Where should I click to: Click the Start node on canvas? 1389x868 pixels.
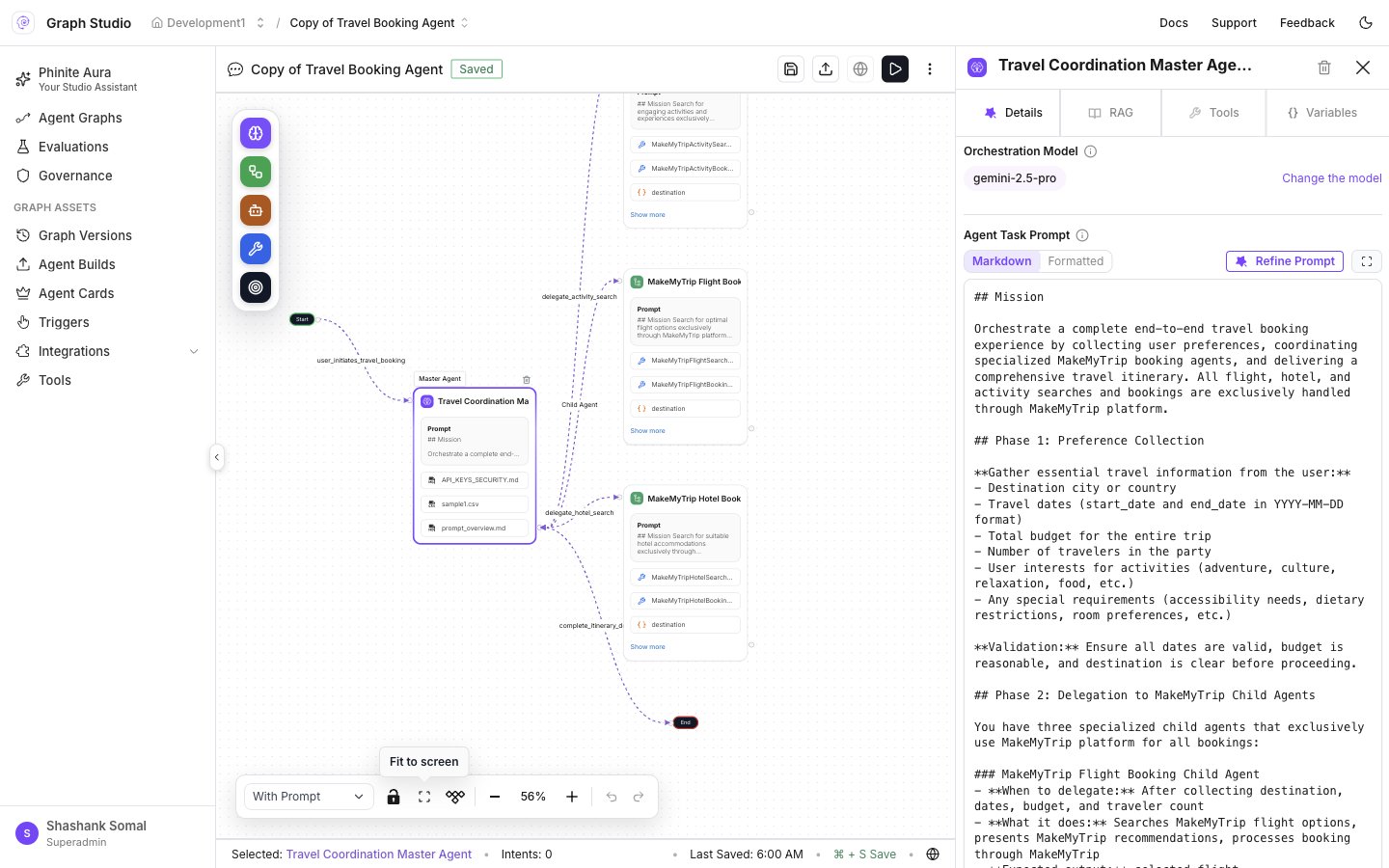tap(302, 319)
